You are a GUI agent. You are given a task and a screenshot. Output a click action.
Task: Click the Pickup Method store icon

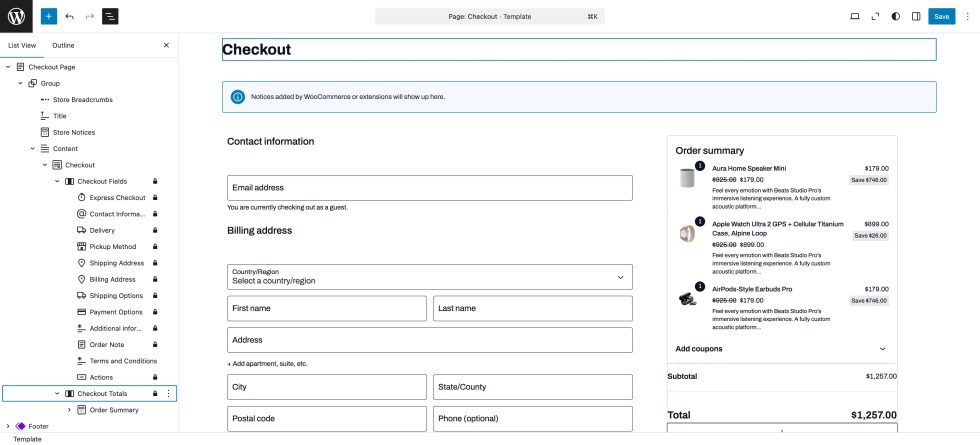coord(81,246)
